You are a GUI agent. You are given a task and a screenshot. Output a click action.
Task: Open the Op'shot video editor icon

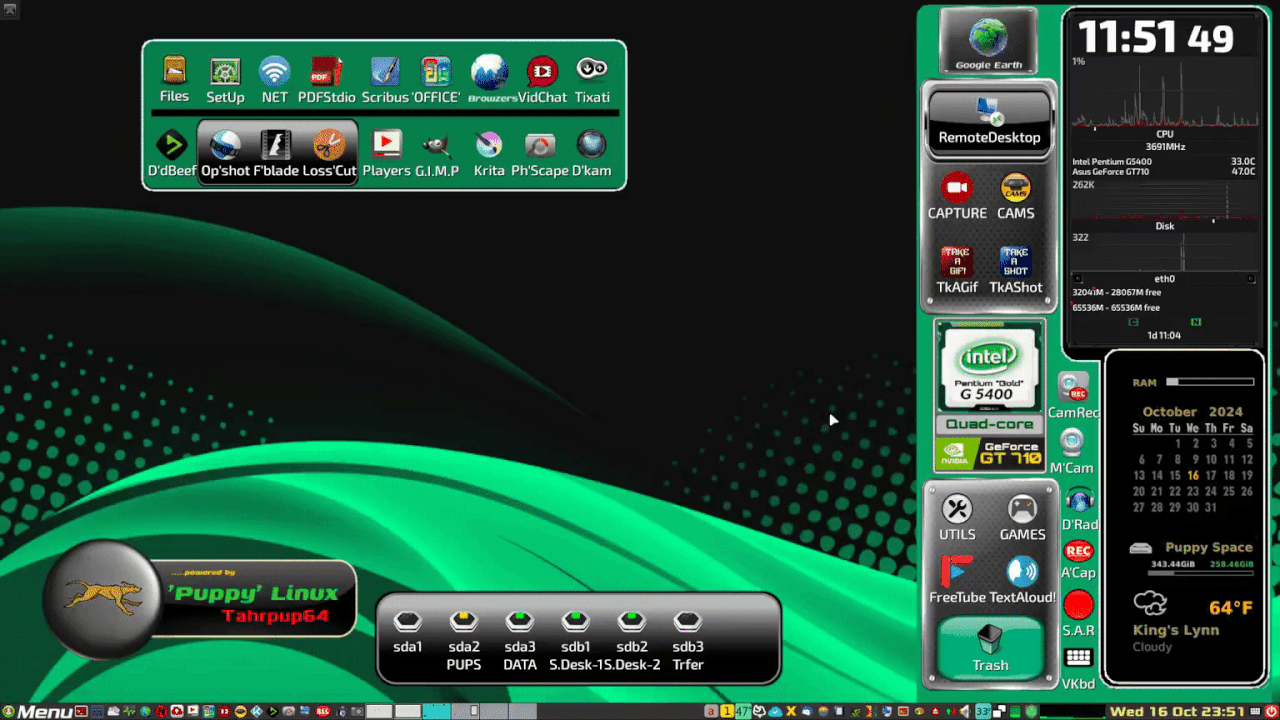(x=225, y=145)
